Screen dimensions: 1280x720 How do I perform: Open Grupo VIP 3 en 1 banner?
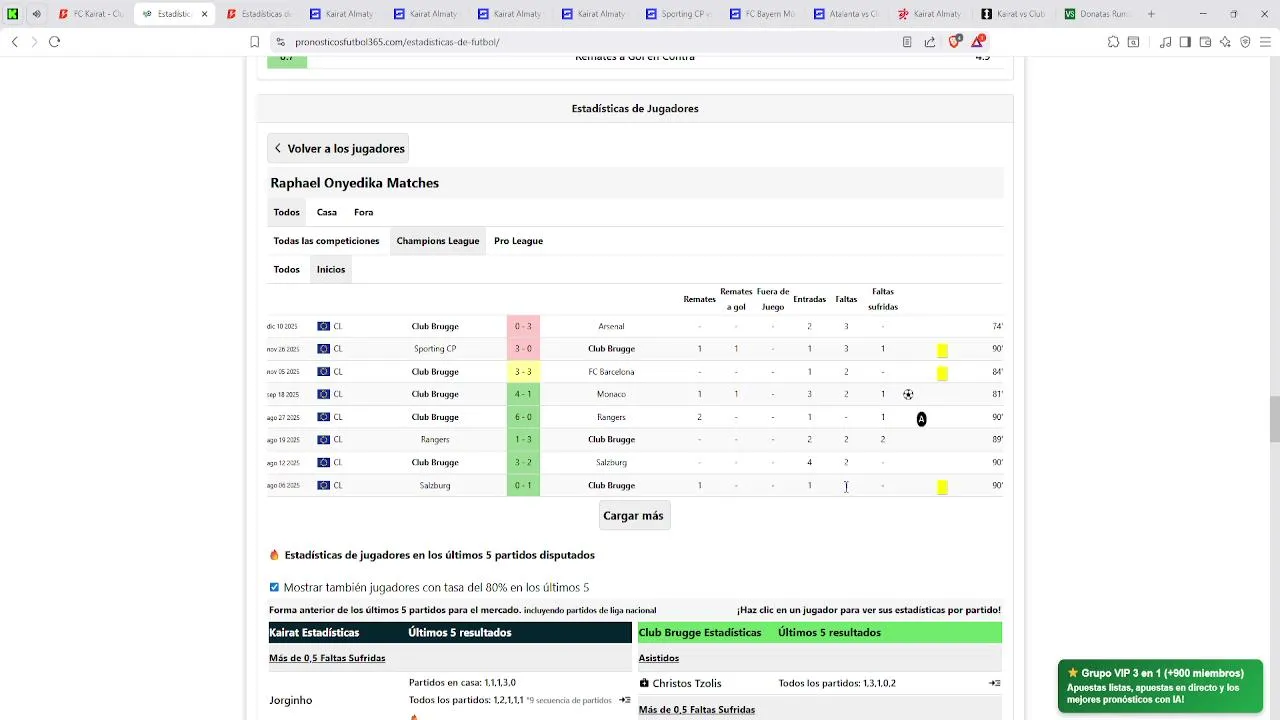pyautogui.click(x=1160, y=686)
